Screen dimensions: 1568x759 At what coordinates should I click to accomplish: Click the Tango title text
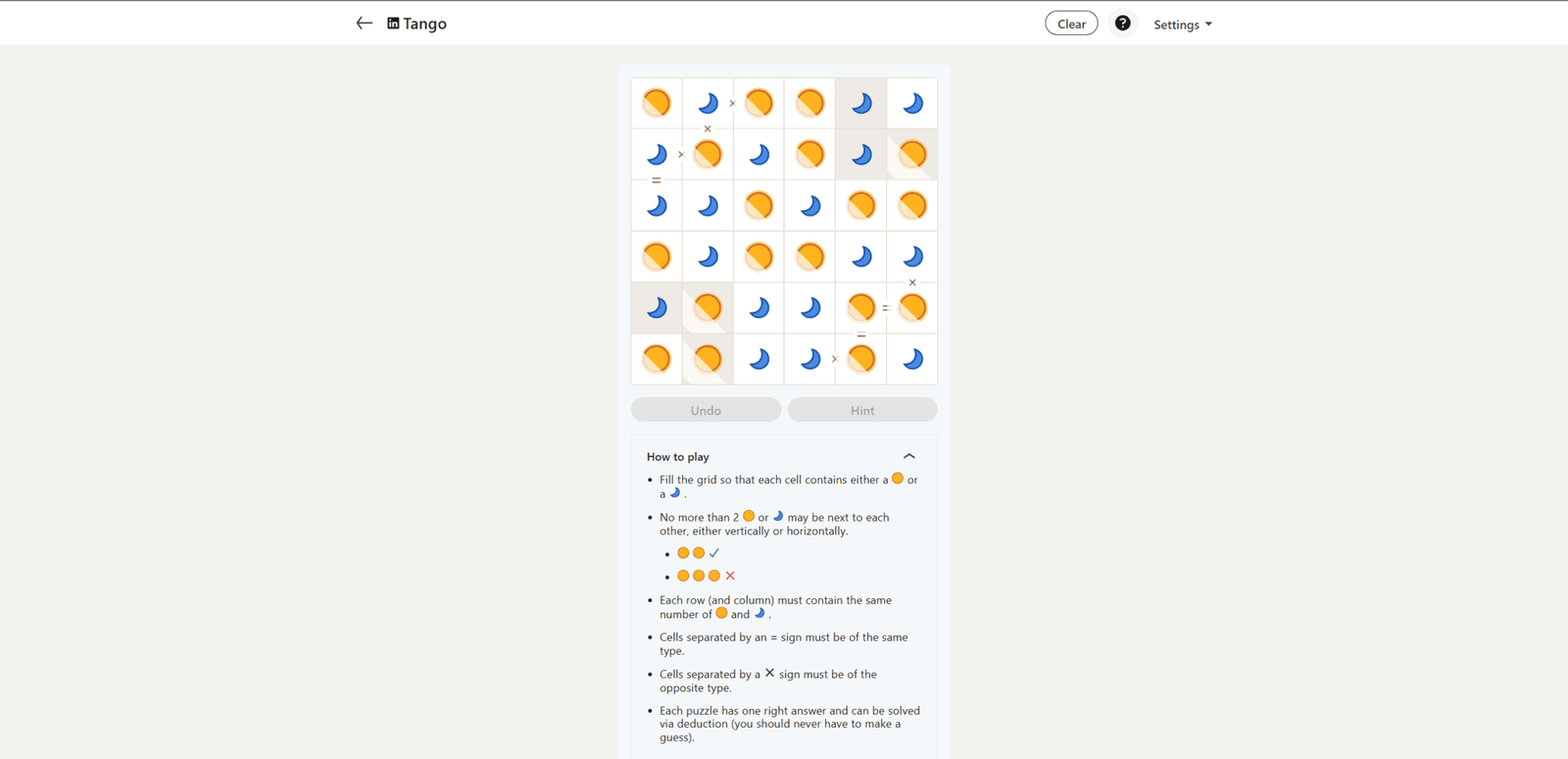tap(424, 24)
